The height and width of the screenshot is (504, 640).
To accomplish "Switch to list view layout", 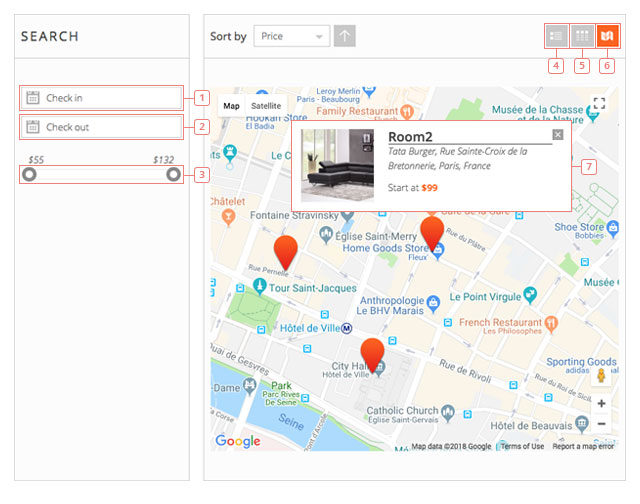I will coord(556,36).
